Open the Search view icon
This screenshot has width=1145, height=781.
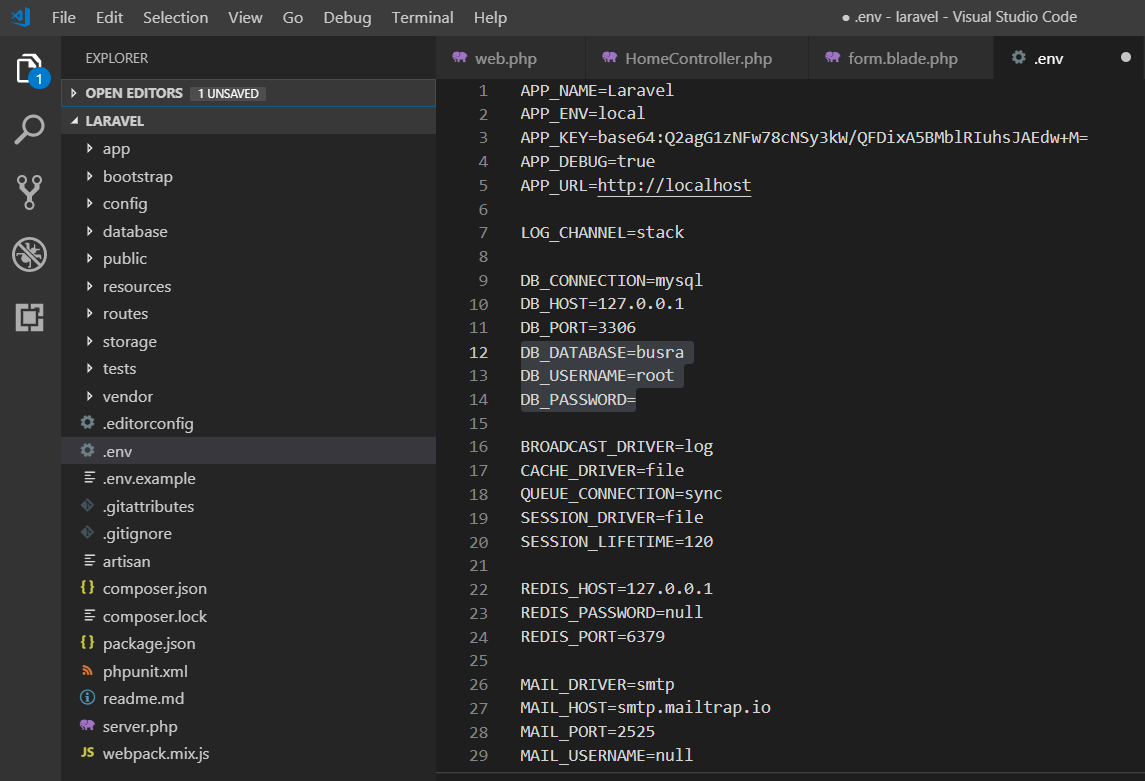[x=29, y=129]
